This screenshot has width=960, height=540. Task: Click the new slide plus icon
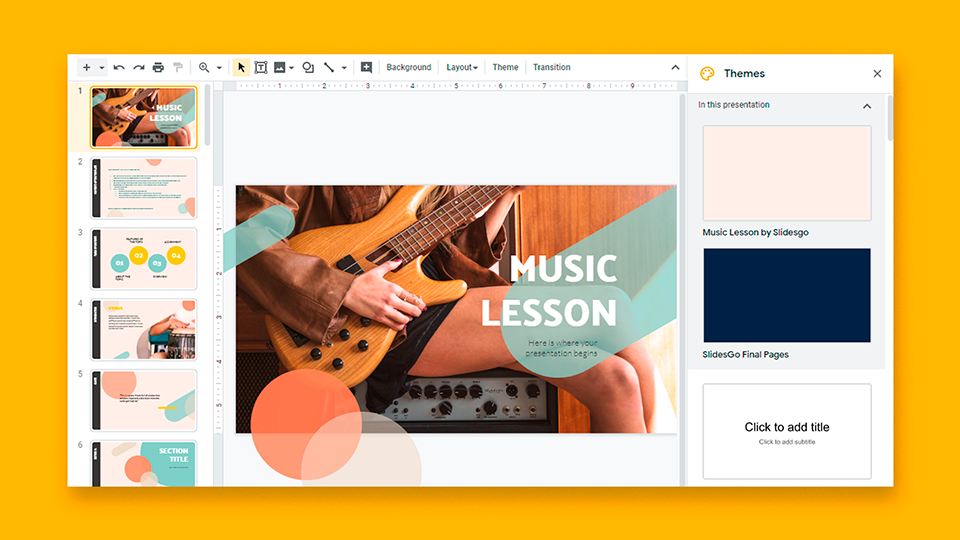pyautogui.click(x=87, y=68)
